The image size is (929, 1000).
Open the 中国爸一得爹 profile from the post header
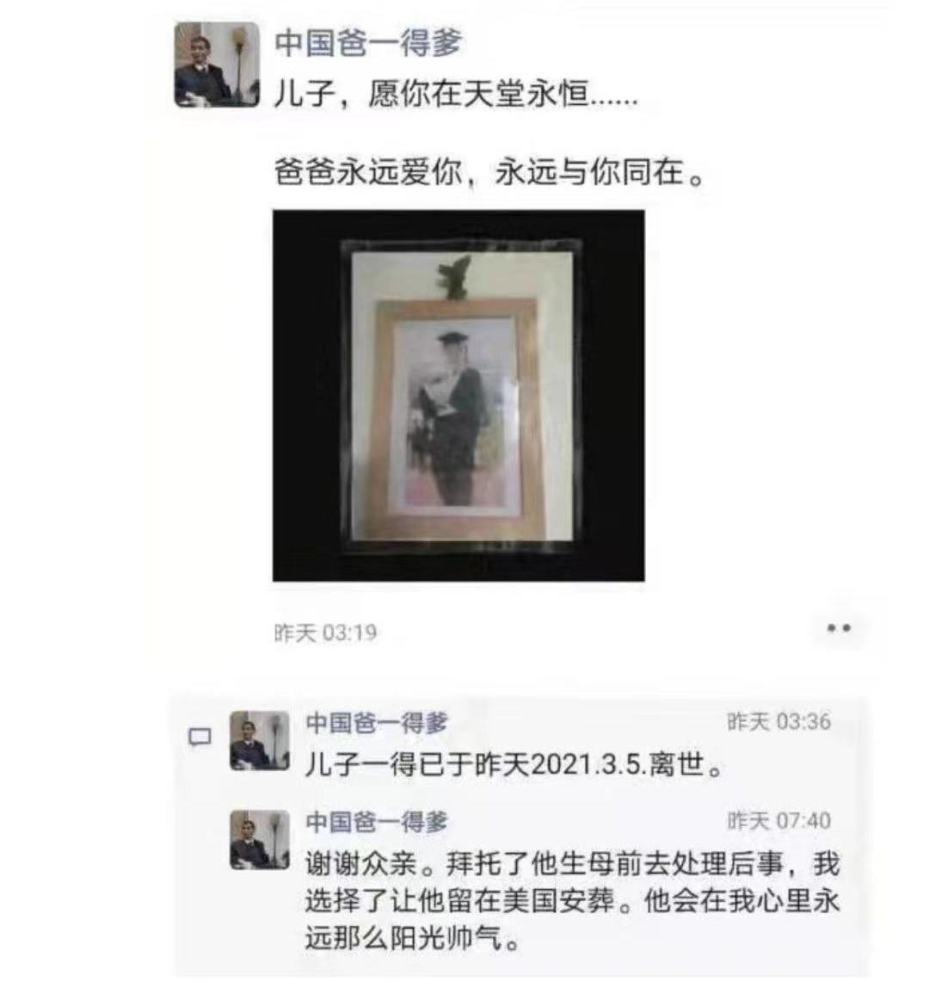pyautogui.click(x=368, y=43)
